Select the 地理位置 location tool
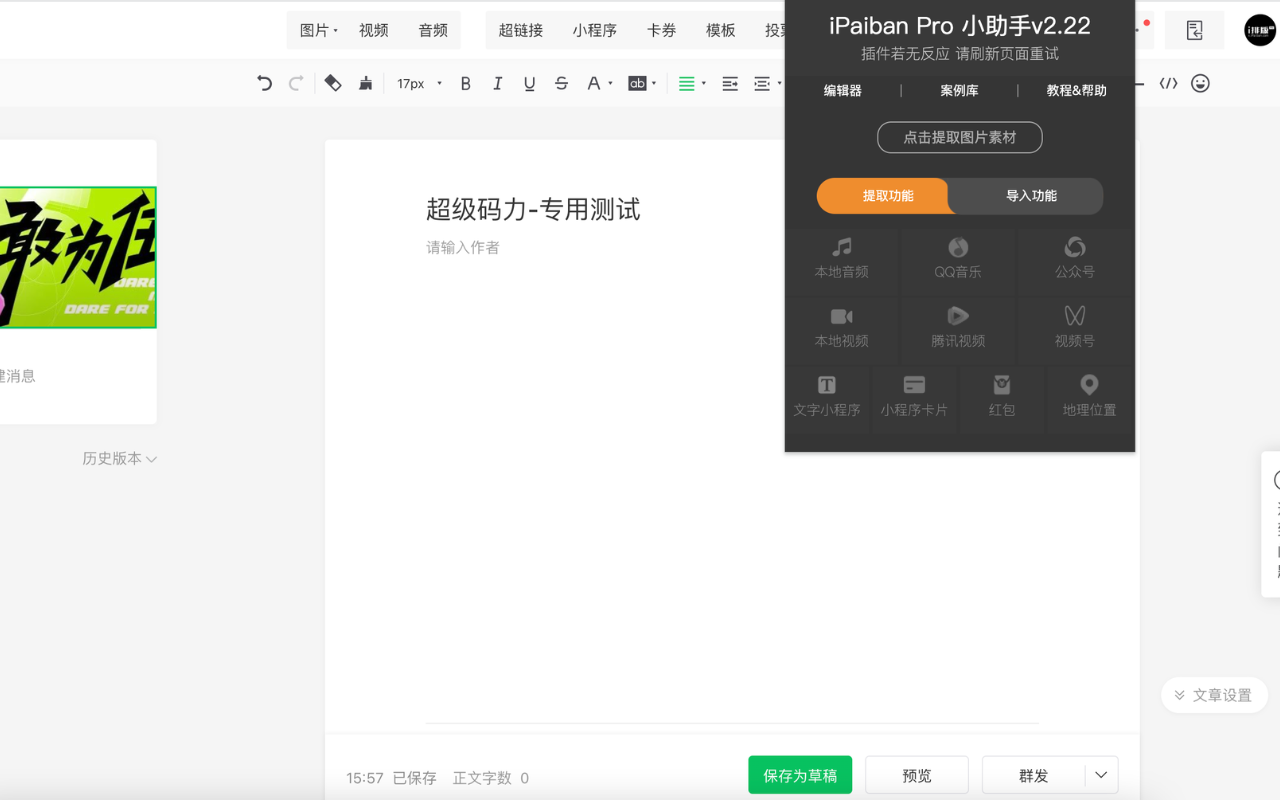1280x800 pixels. [x=1088, y=396]
